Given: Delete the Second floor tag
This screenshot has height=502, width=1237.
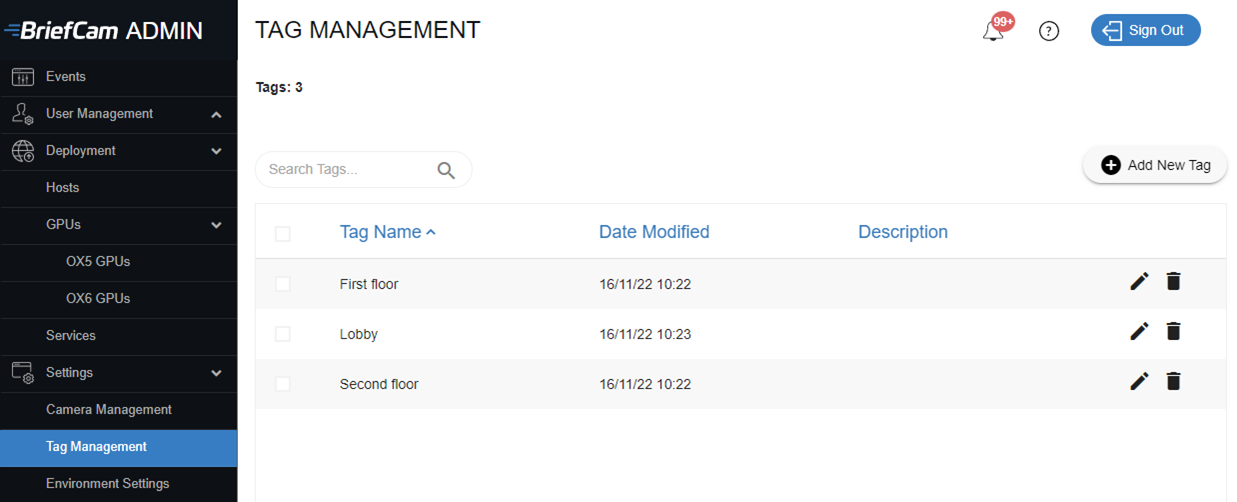Looking at the screenshot, I should (1174, 381).
